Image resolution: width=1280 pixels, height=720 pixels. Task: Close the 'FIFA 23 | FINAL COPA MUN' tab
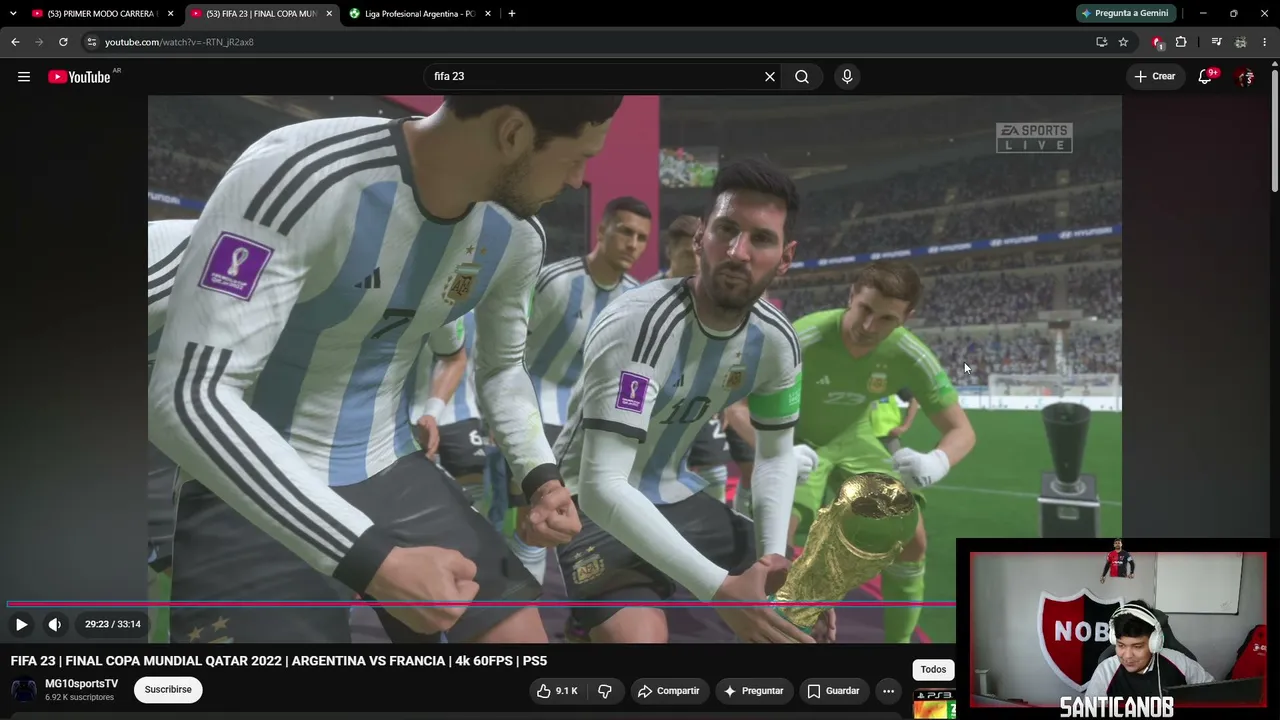(x=329, y=14)
